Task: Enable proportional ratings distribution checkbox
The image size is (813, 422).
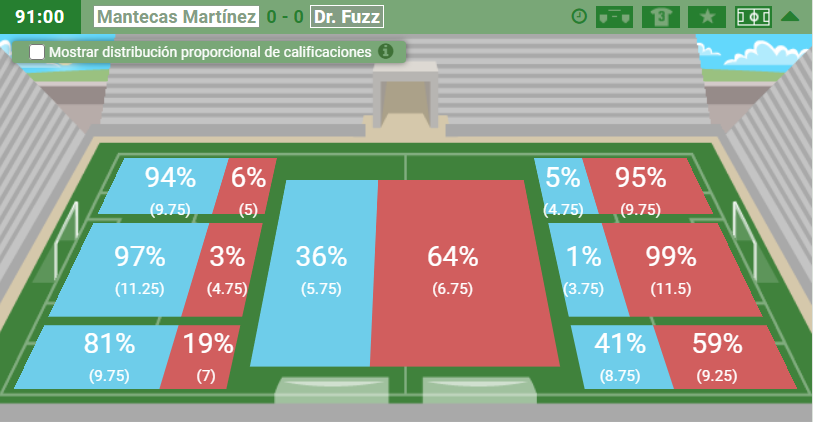Action: [x=37, y=52]
